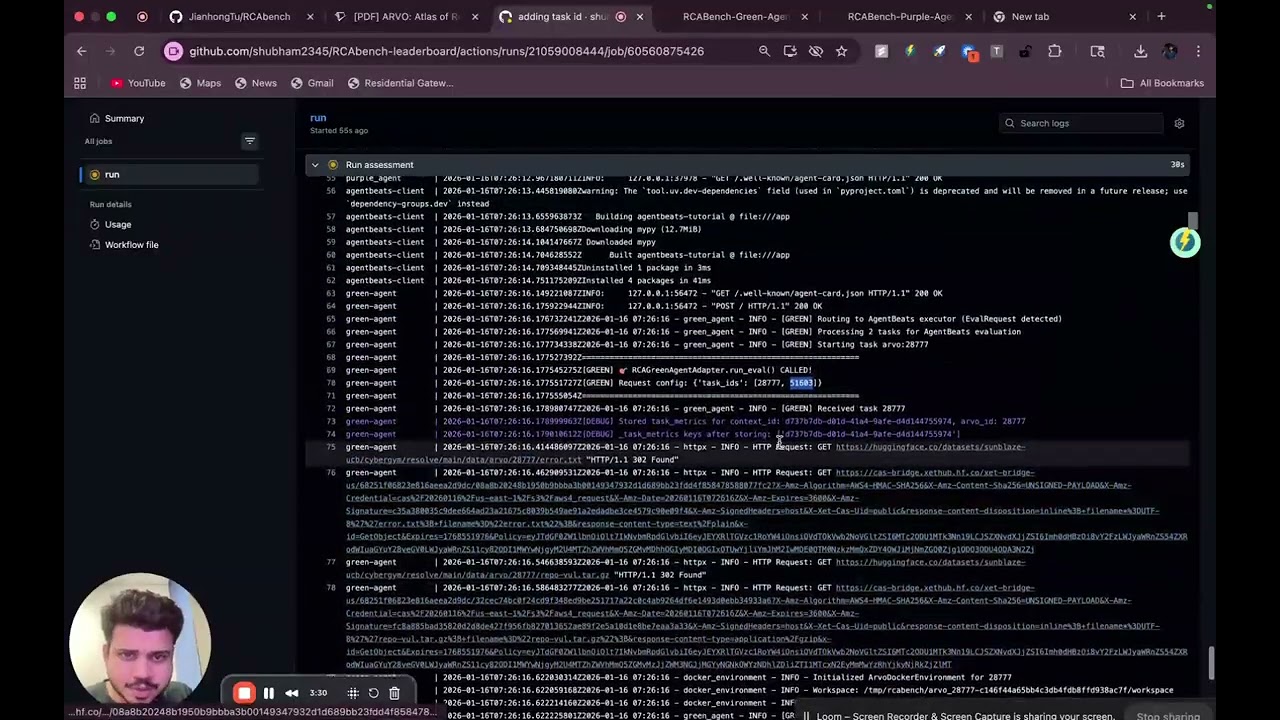Open the zoom magnifier icon in address bar
The width and height of the screenshot is (1280, 720).
coord(764,51)
